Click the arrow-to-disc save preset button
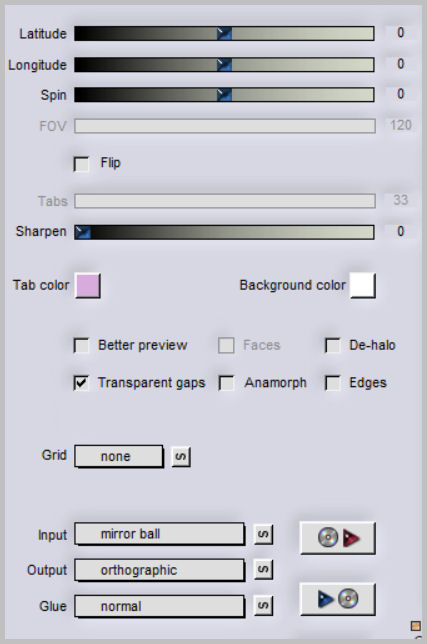The image size is (427, 644). (x=337, y=599)
